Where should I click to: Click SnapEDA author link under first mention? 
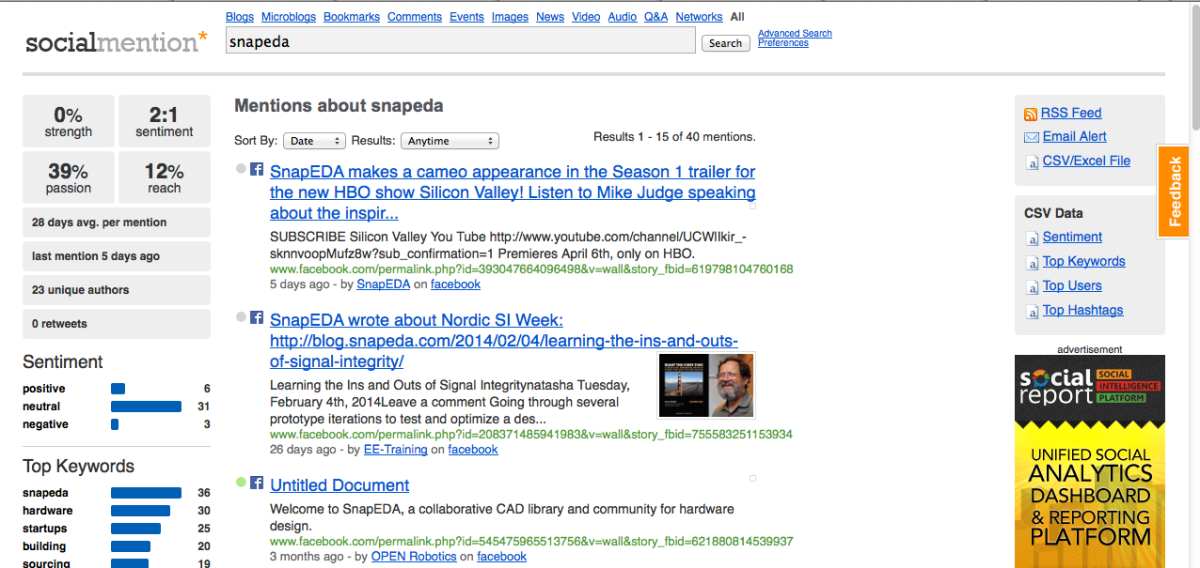(x=383, y=284)
